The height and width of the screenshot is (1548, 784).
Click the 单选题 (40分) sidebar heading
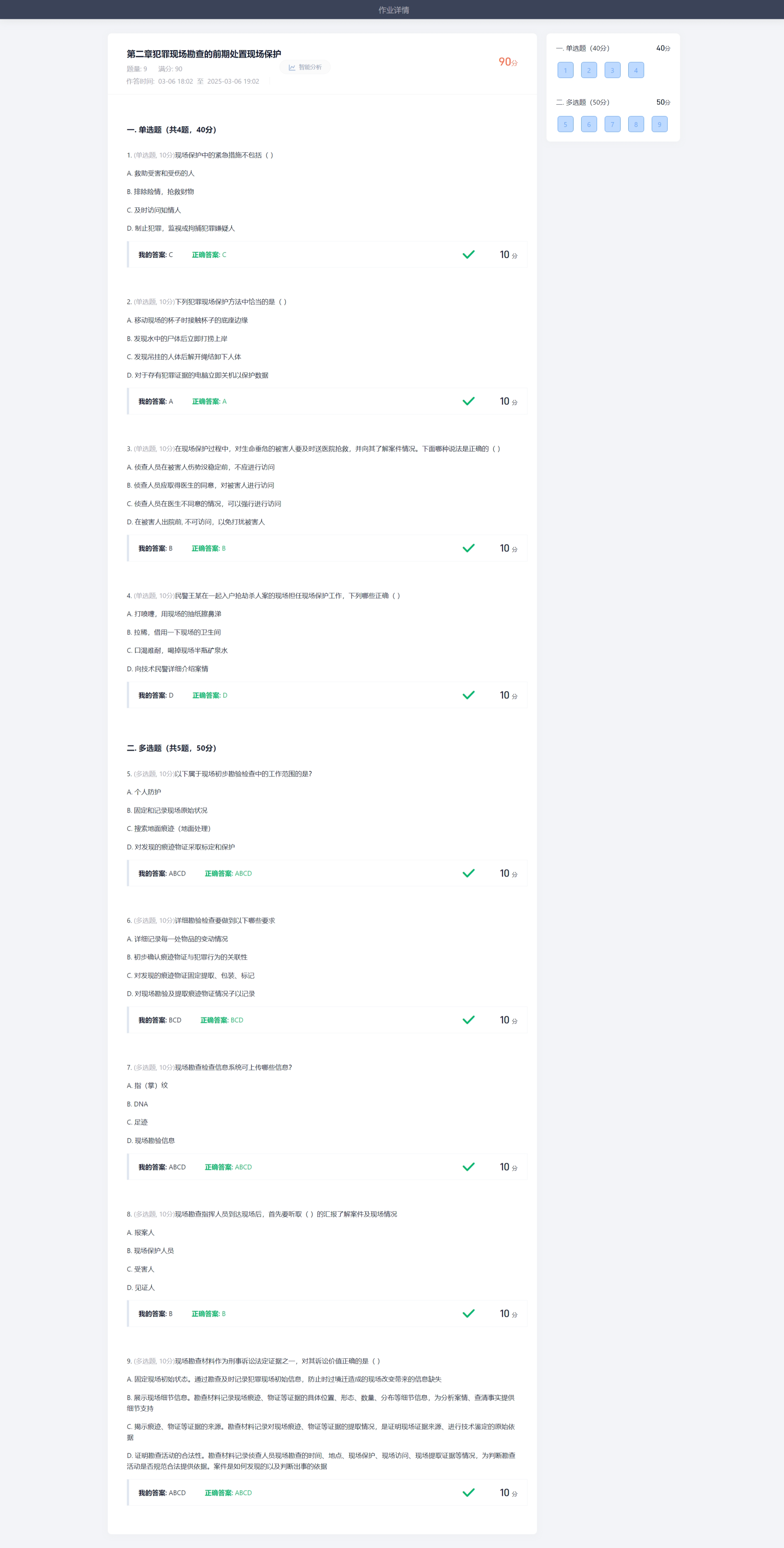point(583,48)
